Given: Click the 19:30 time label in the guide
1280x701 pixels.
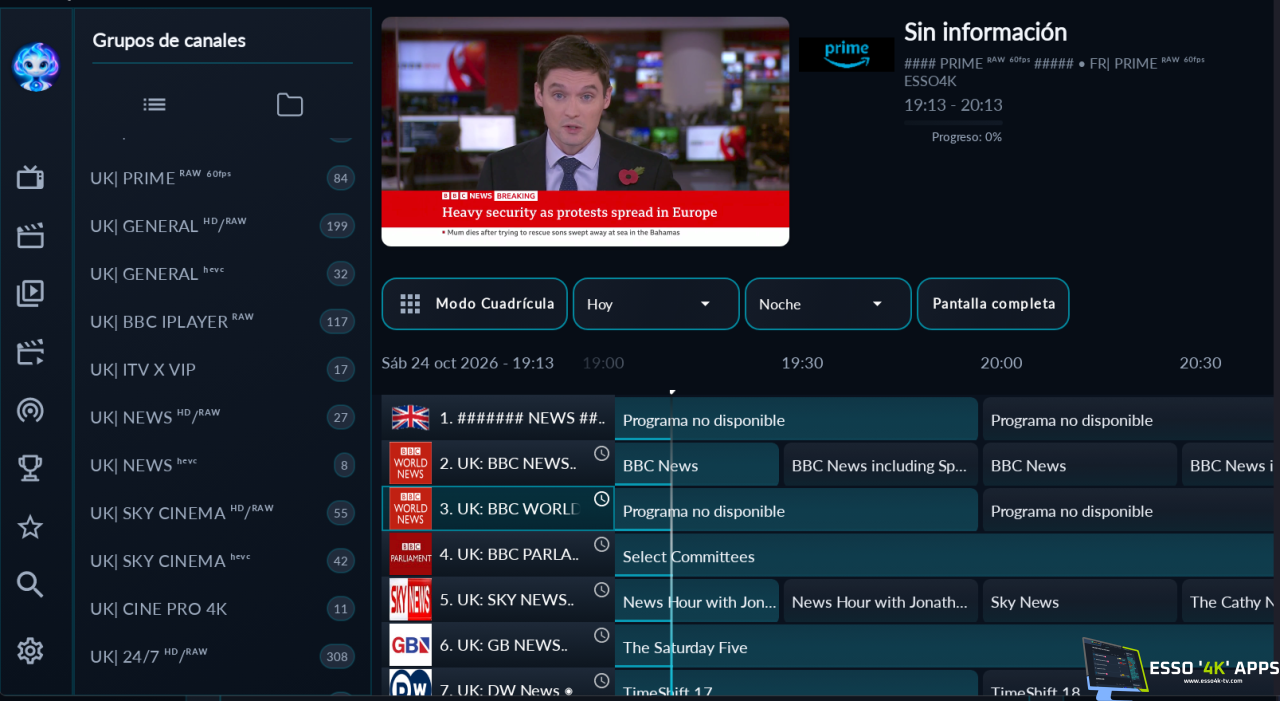Looking at the screenshot, I should click(802, 363).
